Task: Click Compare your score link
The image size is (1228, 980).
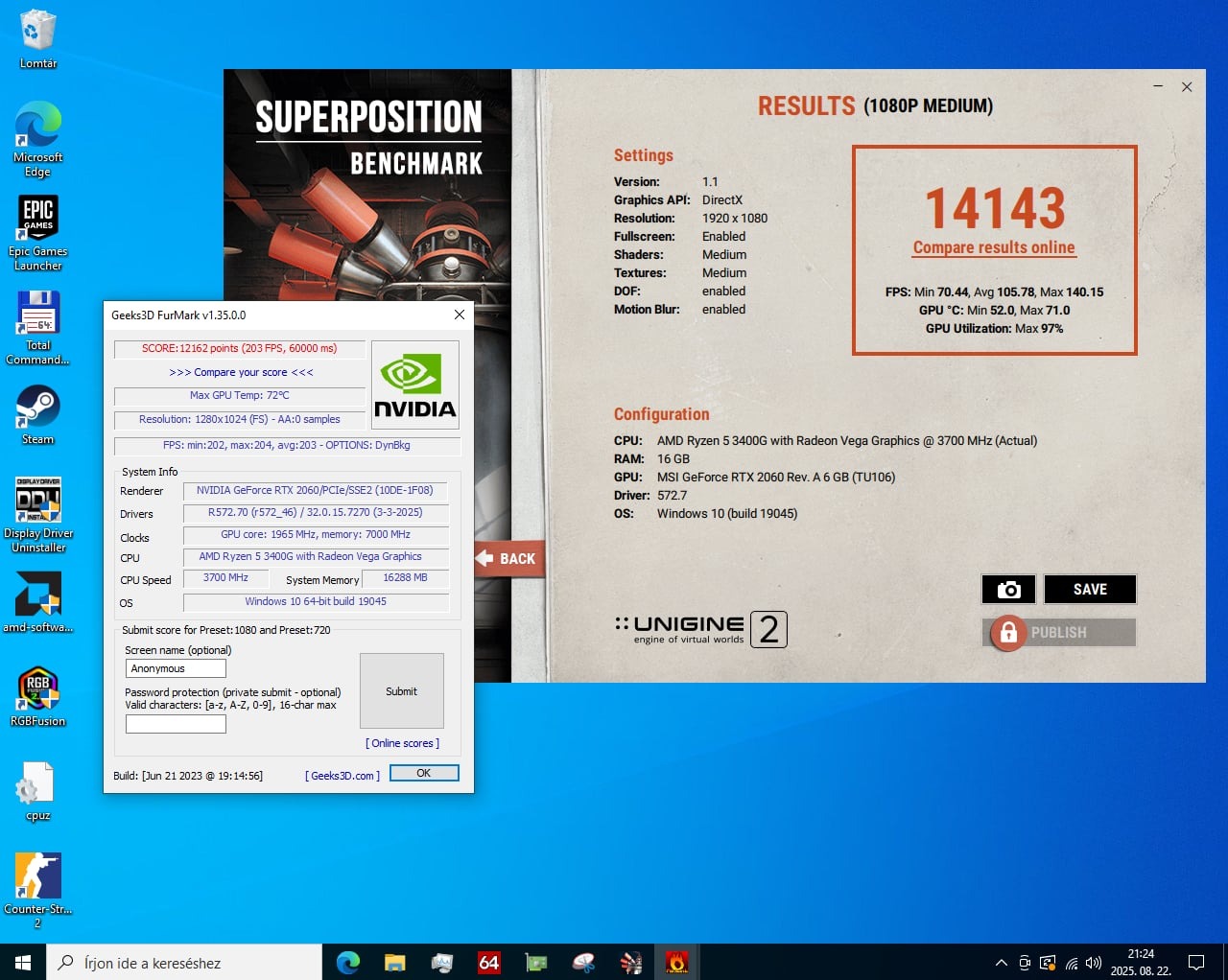Action: tap(241, 372)
